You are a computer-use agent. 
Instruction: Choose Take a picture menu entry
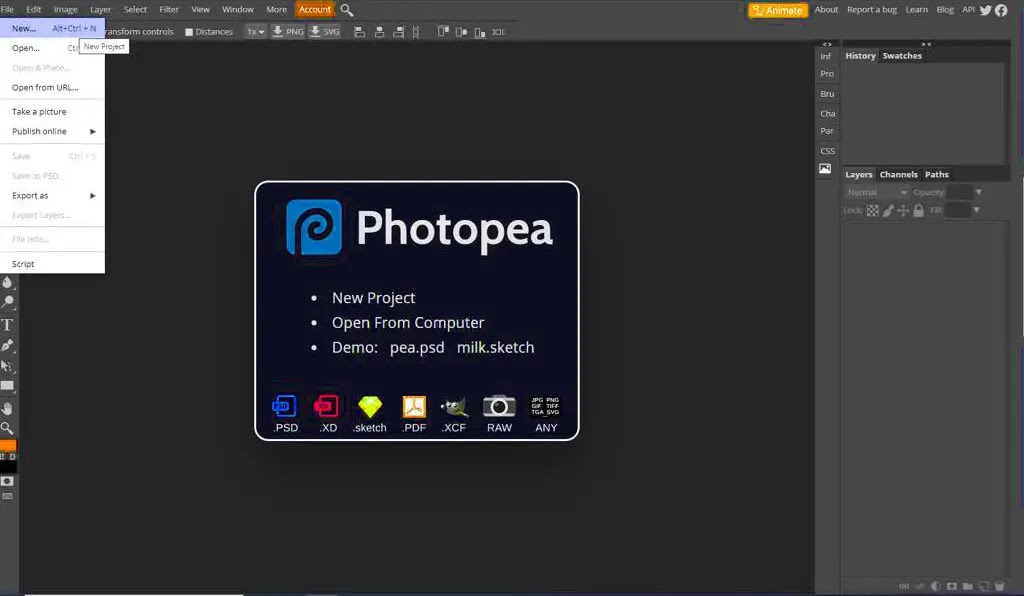coord(52,112)
